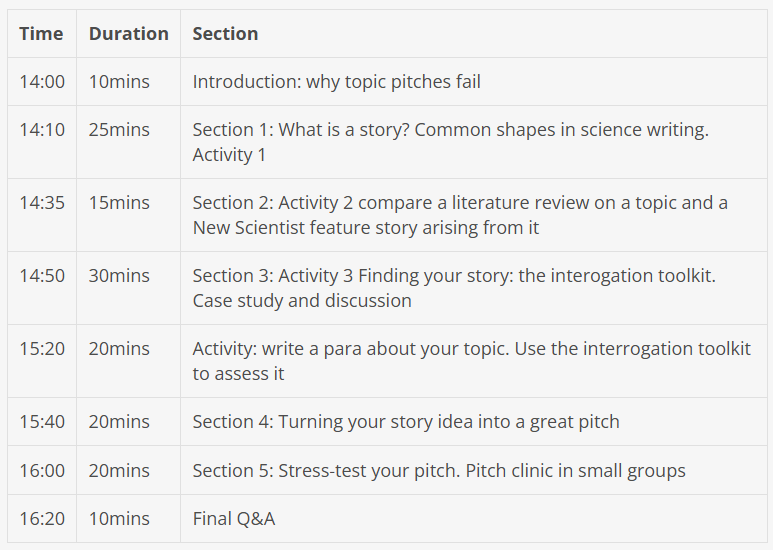Click the Time column header
Viewport: 773px width, 550px height.
[41, 34]
